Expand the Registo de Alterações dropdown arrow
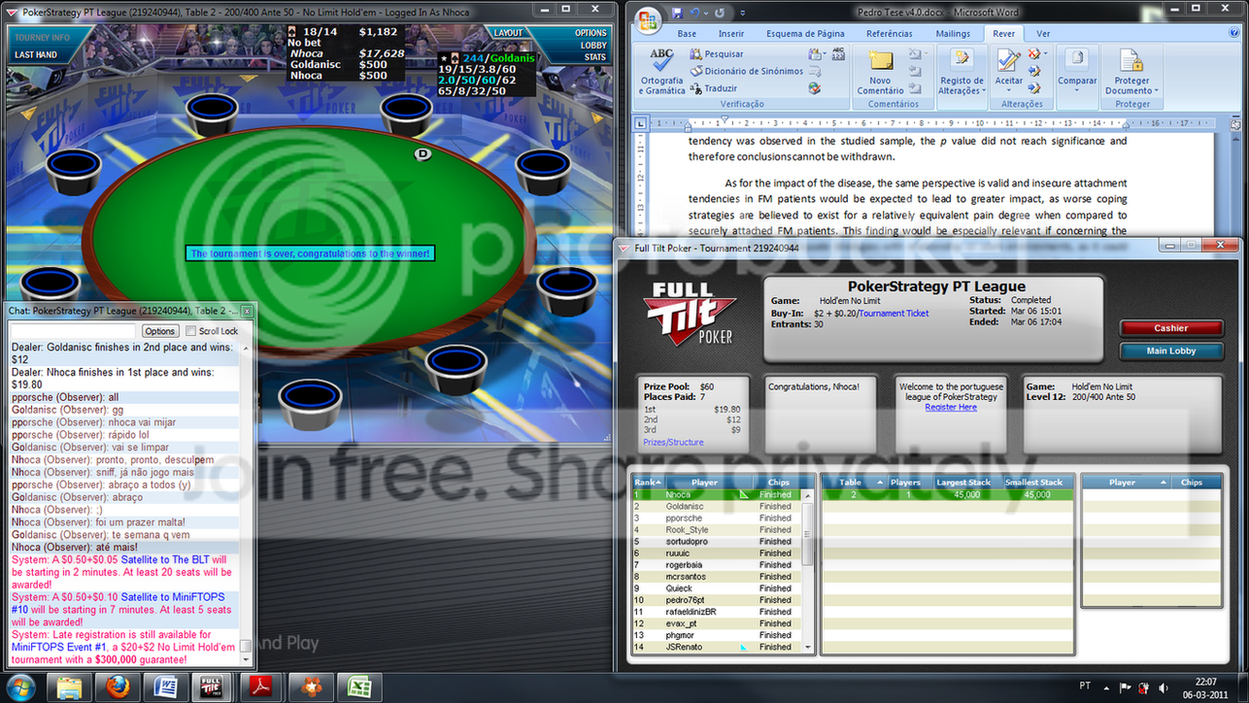The image size is (1249, 703). (984, 91)
